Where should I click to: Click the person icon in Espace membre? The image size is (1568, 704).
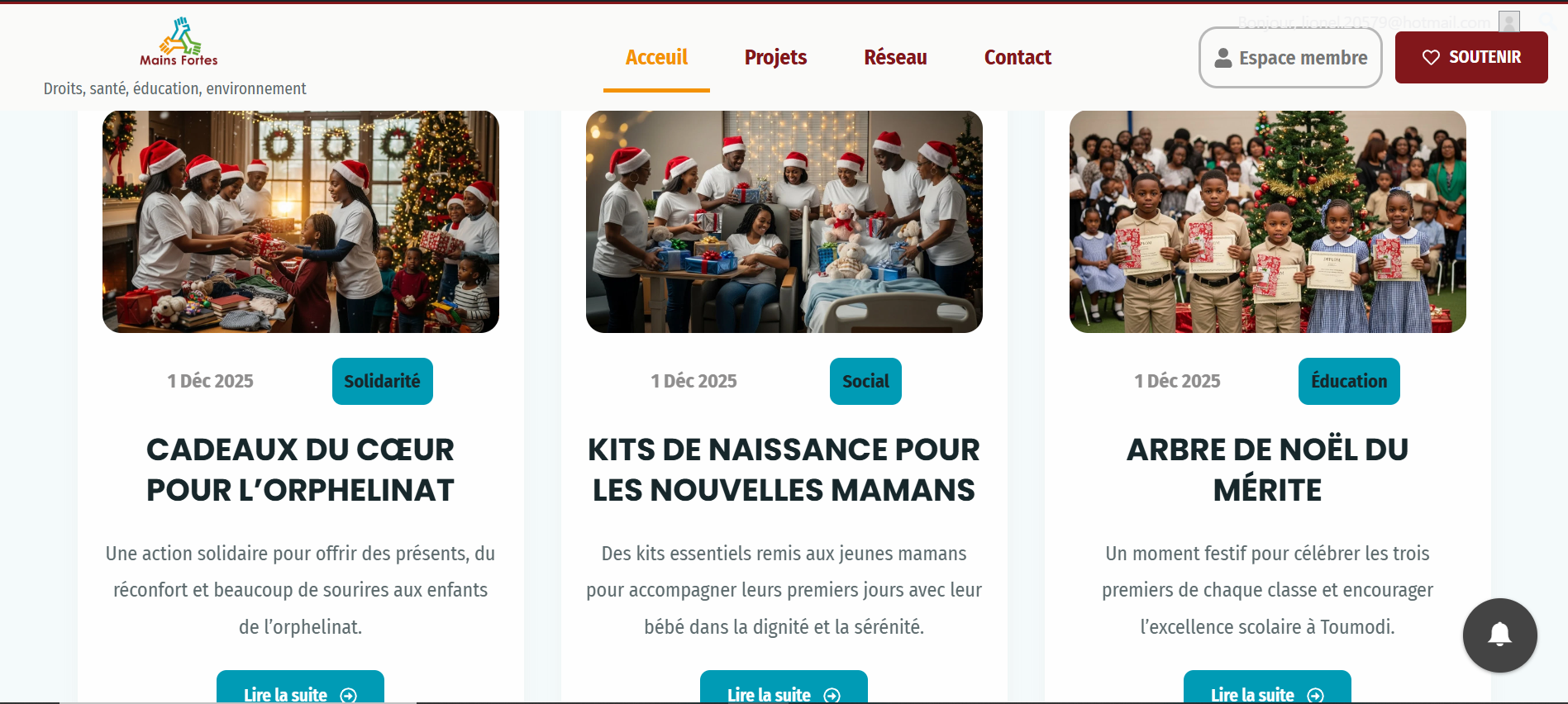[x=1223, y=58]
